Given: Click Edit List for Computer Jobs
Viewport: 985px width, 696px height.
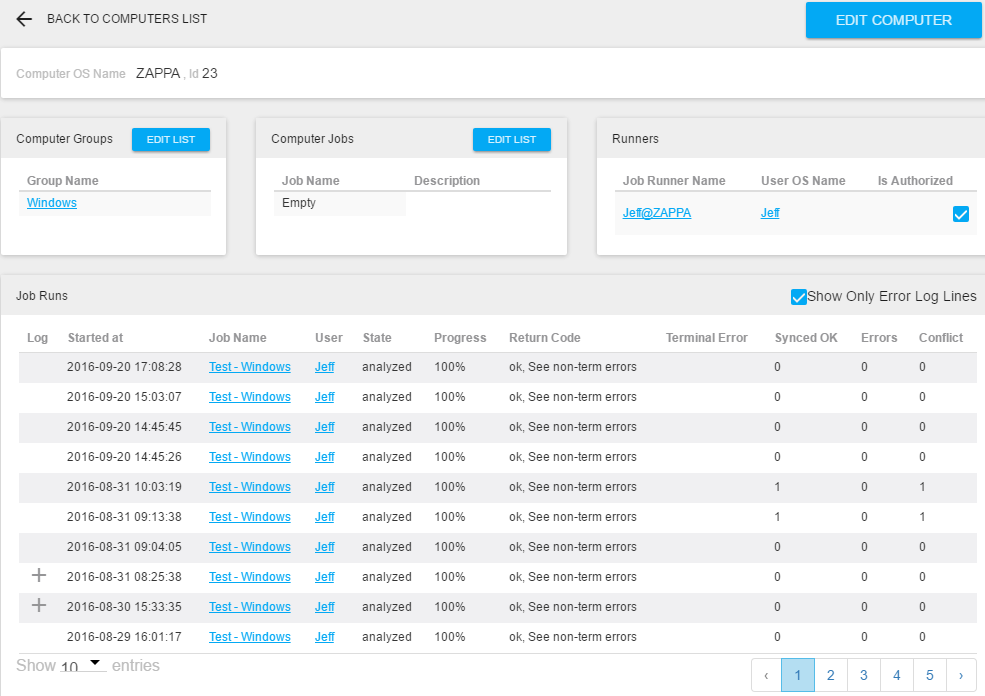Looking at the screenshot, I should tap(512, 139).
